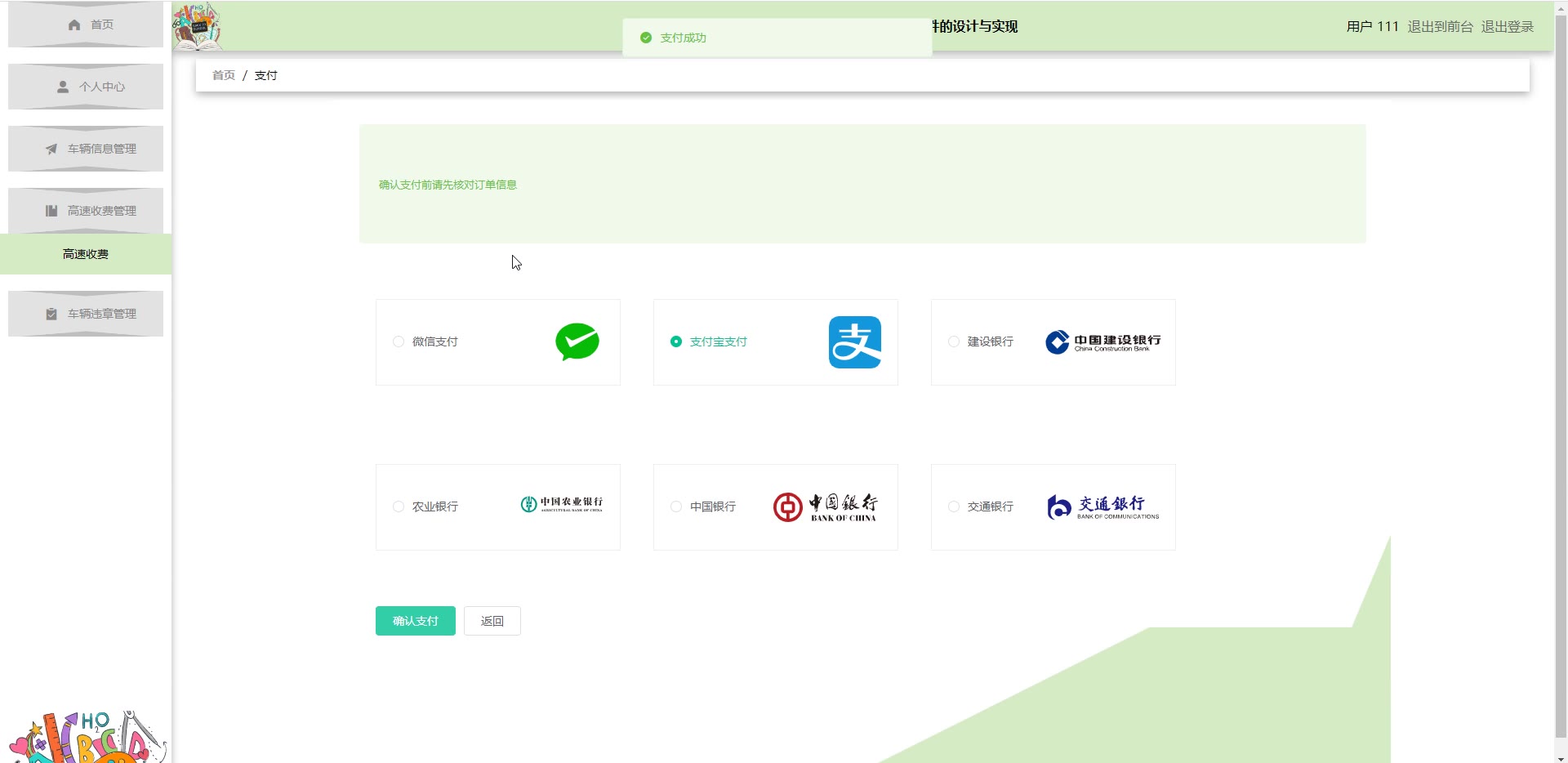Click the 用户 111 label in header
1568x763 pixels.
[x=1373, y=26]
